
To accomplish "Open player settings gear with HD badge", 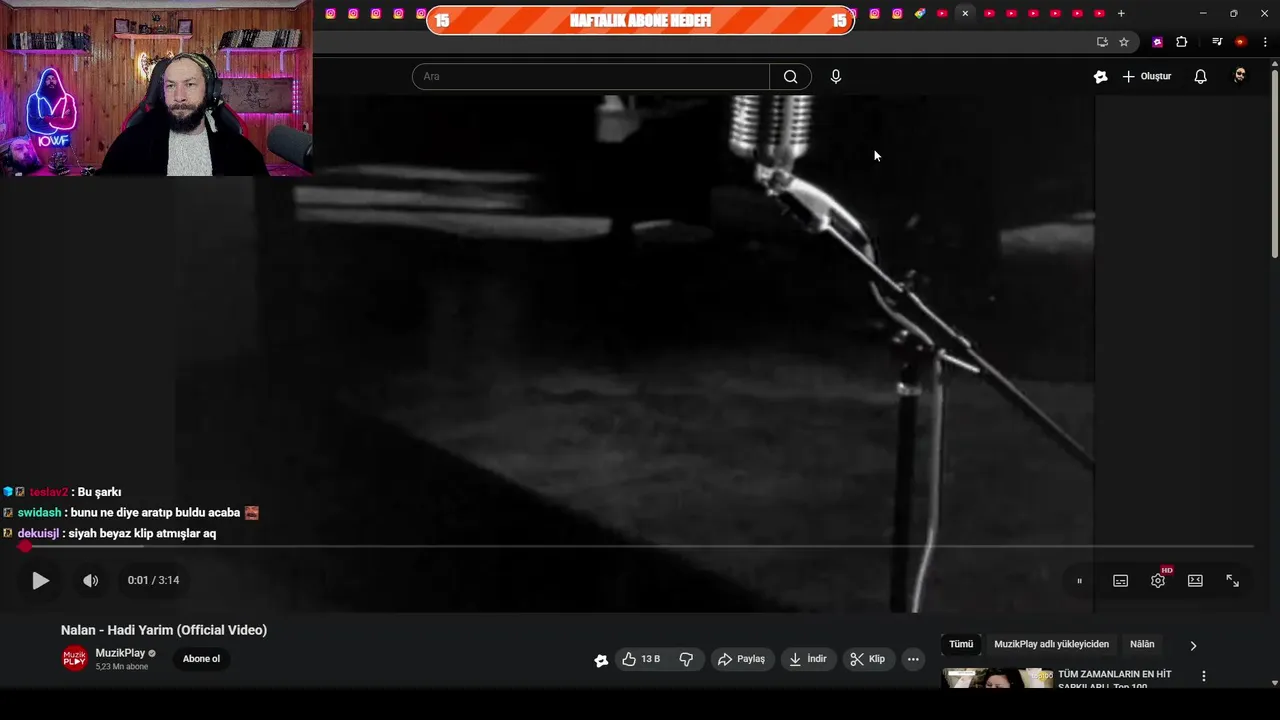I will click(1159, 579).
